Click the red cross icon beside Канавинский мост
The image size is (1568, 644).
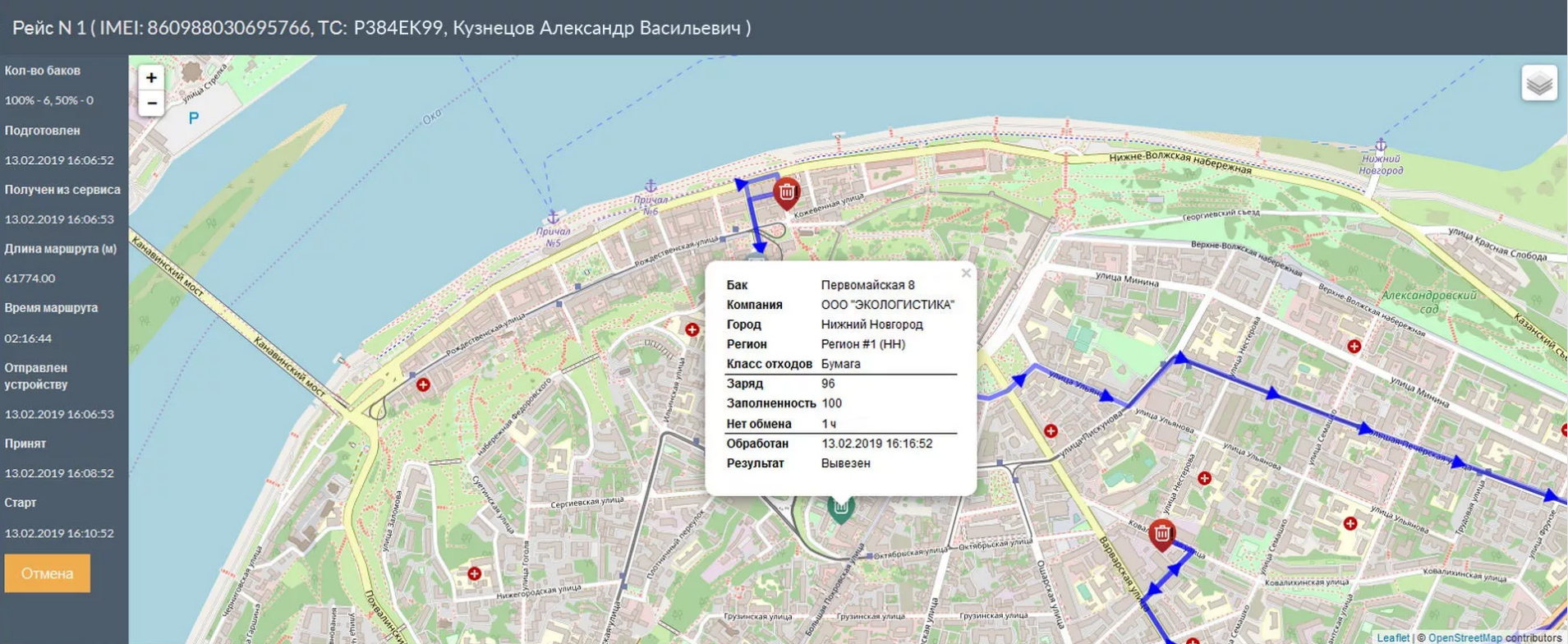click(x=423, y=384)
